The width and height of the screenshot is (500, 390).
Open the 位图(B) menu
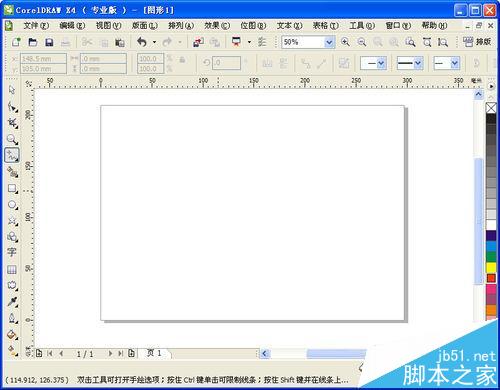[253, 25]
